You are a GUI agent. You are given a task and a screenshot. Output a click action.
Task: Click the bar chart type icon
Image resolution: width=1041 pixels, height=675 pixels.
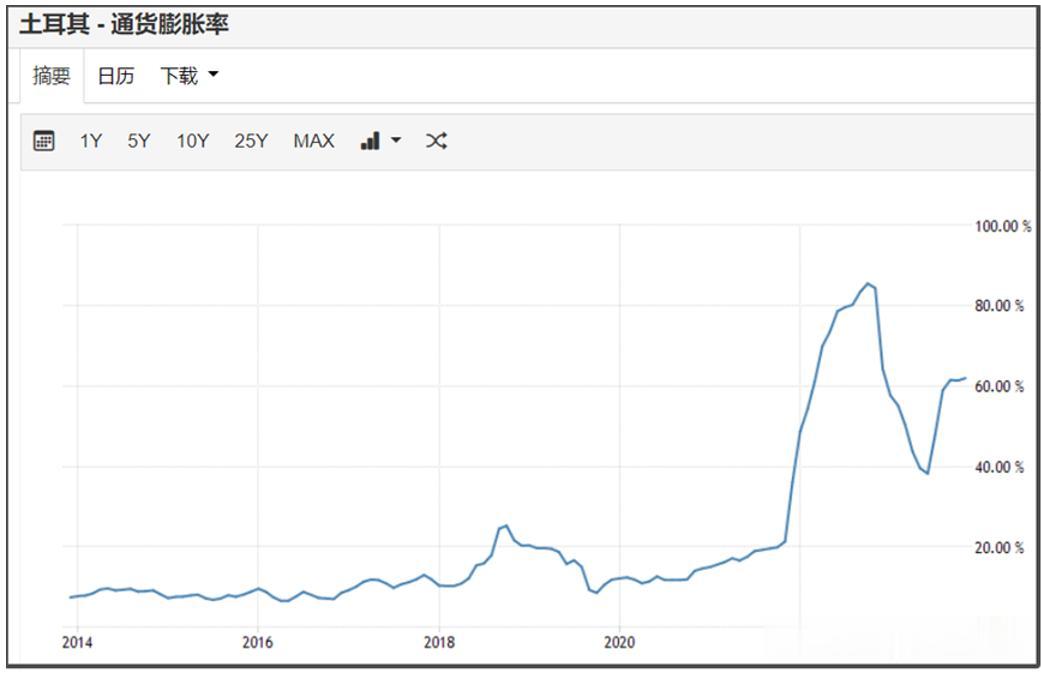click(x=370, y=141)
